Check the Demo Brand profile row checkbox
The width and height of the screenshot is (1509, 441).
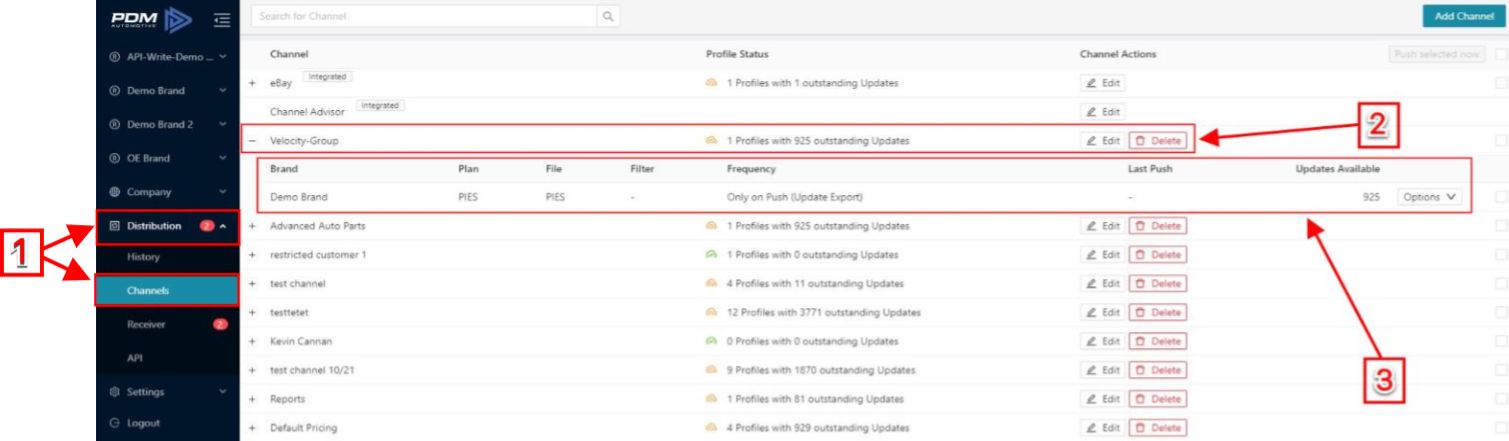pyautogui.click(x=1501, y=197)
